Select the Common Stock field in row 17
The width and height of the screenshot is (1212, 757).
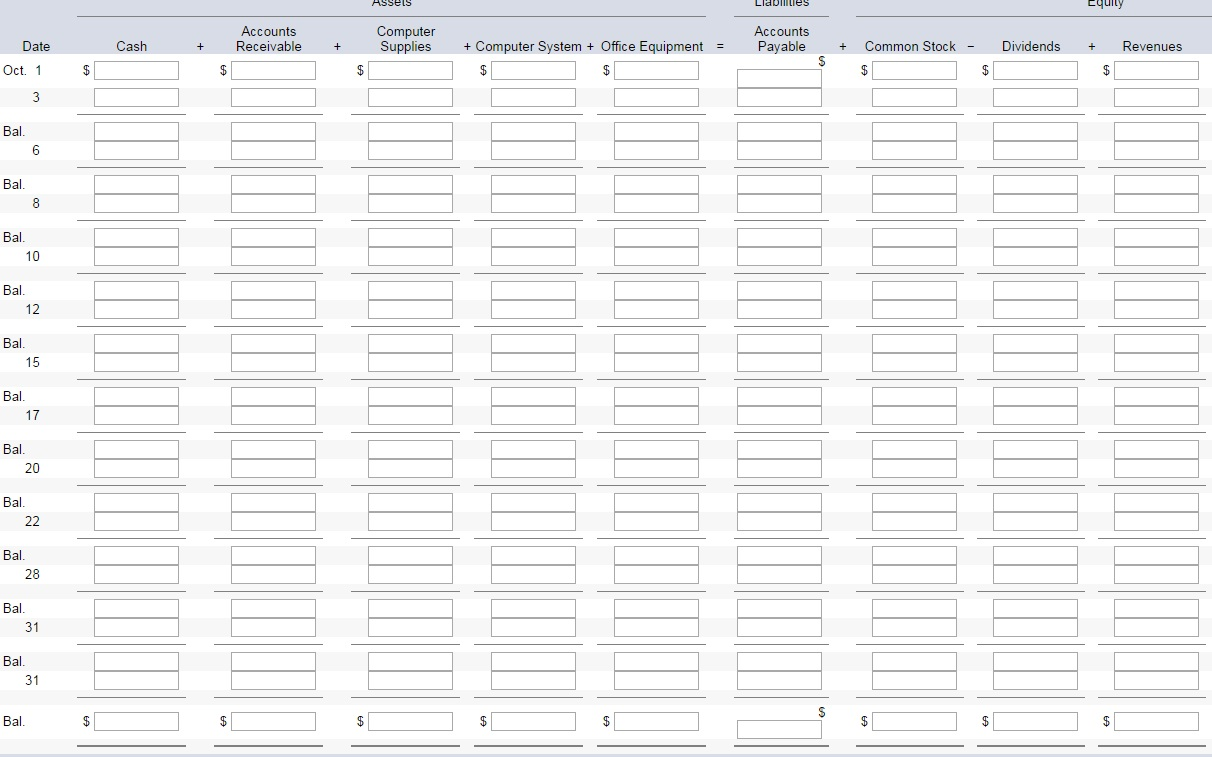point(914,415)
